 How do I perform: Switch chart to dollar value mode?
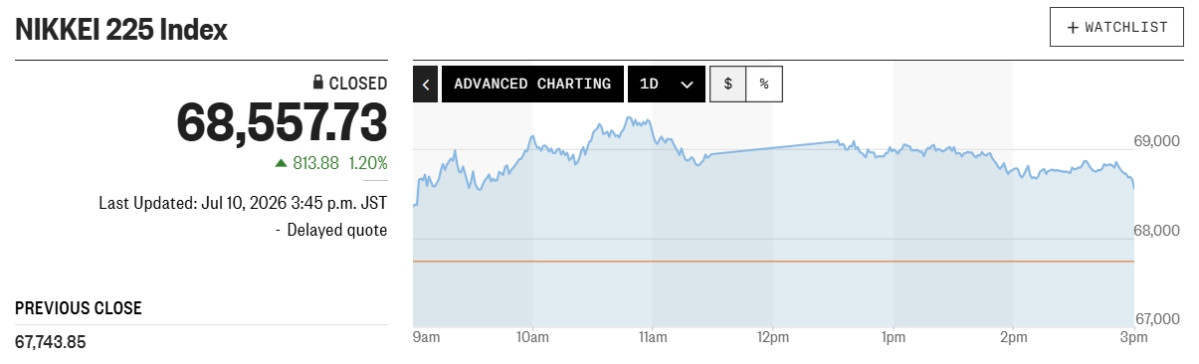(x=728, y=84)
